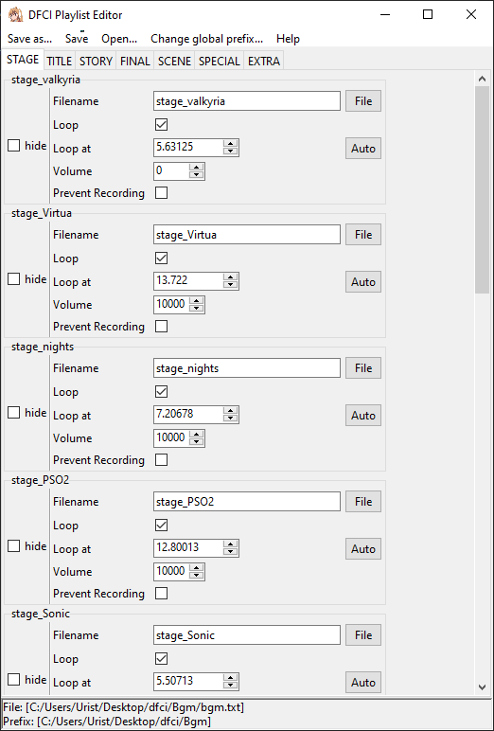The image size is (494, 731).
Task: Click scrollbar down arrow
Action: 482,687
